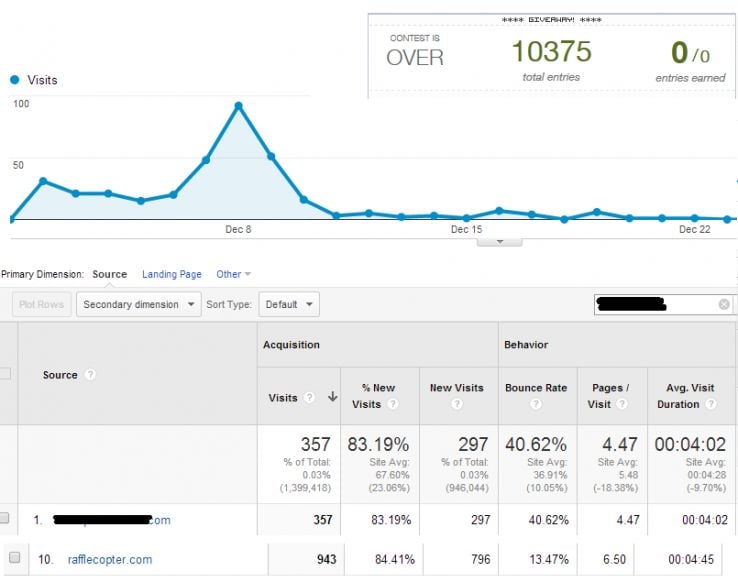Screen dimensions: 738x582
Task: Click the help icon beside Visits column
Action: (x=309, y=398)
